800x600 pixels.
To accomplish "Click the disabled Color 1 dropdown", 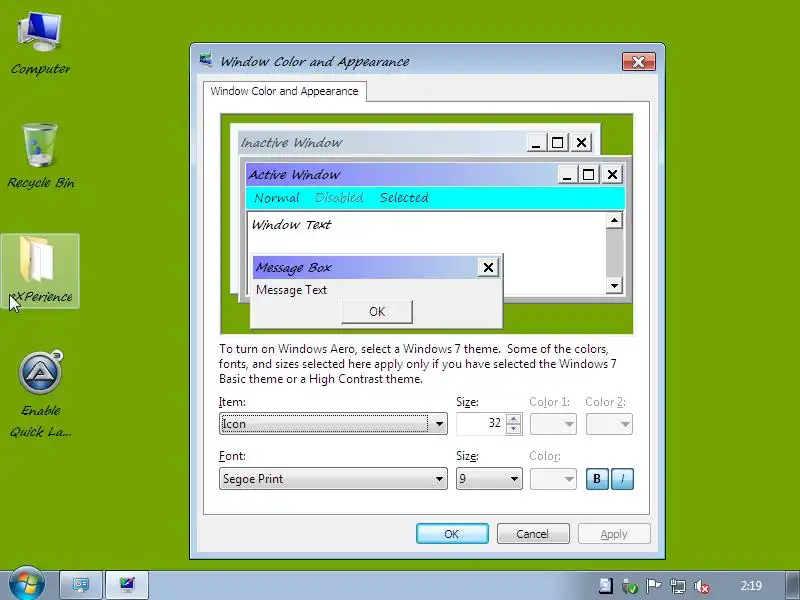I will [x=553, y=424].
